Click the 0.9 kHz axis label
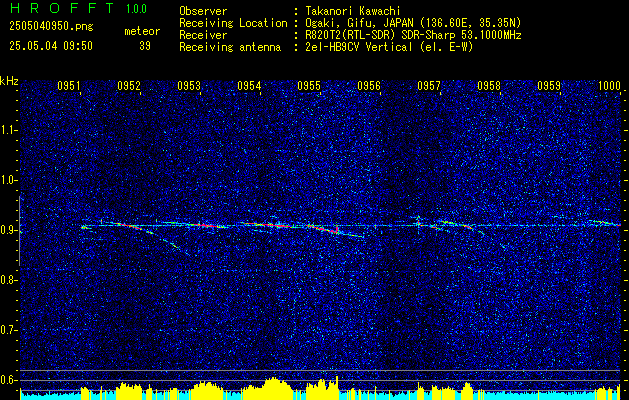 pyautogui.click(x=9, y=230)
